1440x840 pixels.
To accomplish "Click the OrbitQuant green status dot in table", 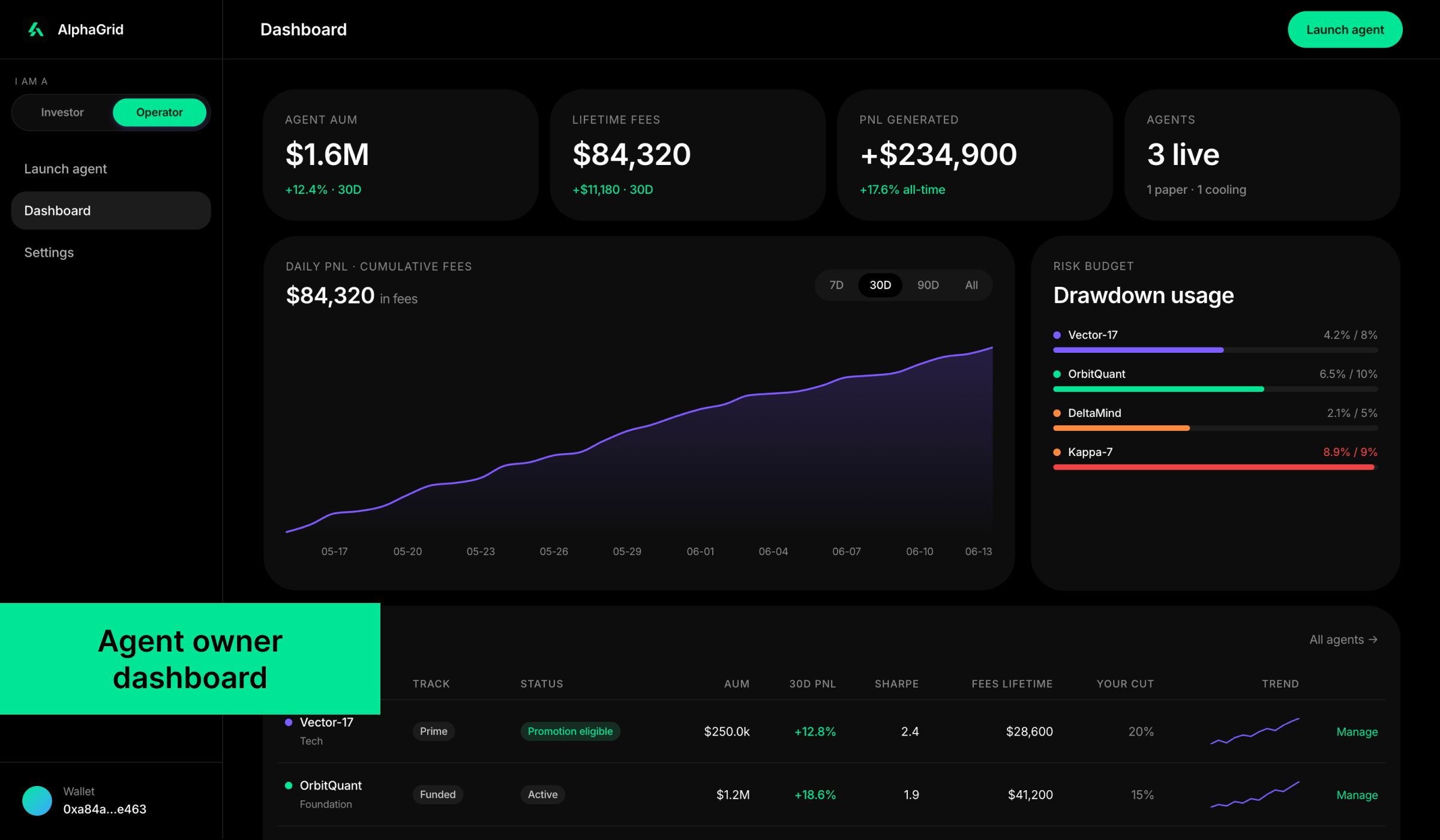I will pos(289,785).
